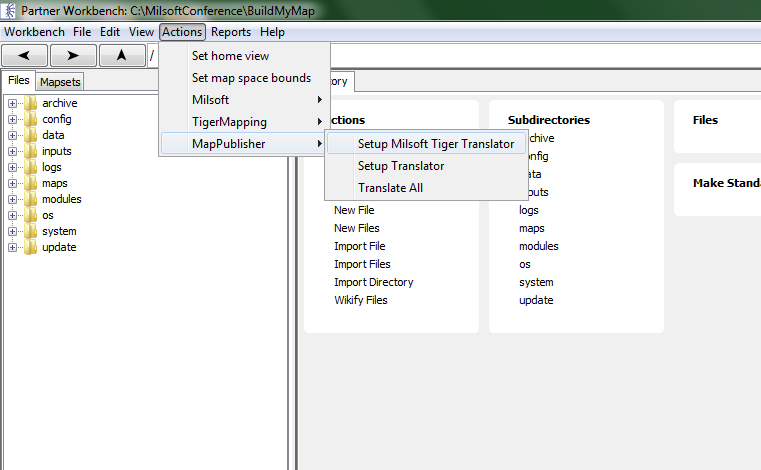Open update in Subdirectories list

[536, 300]
